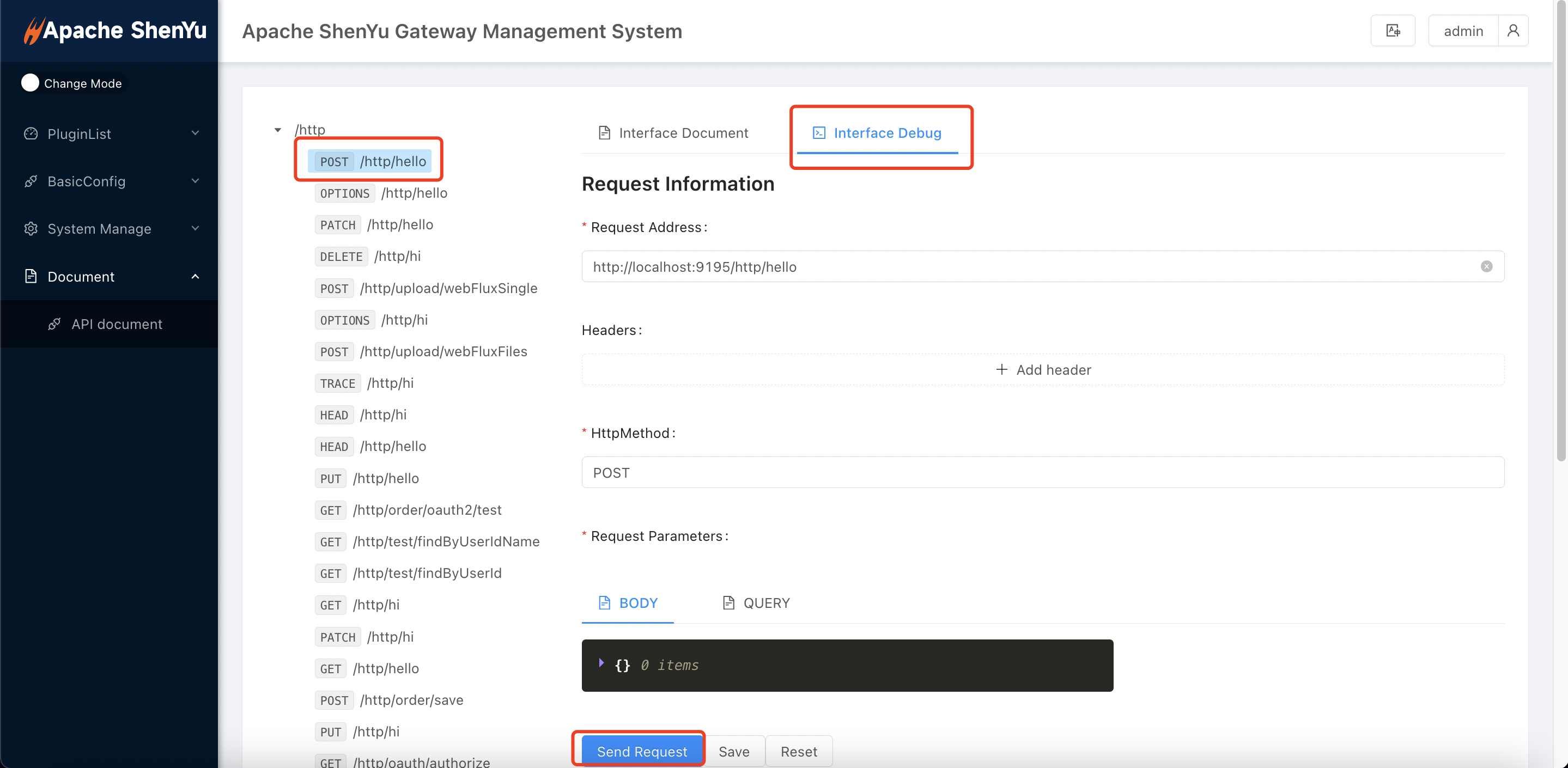Click the PluginList dashboard icon
The image size is (1568, 768).
coord(31,134)
